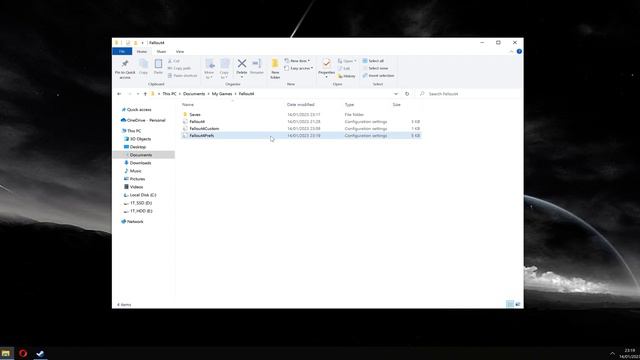This screenshot has height=360, width=640.
Task: Click Select none
Action: [375, 68]
